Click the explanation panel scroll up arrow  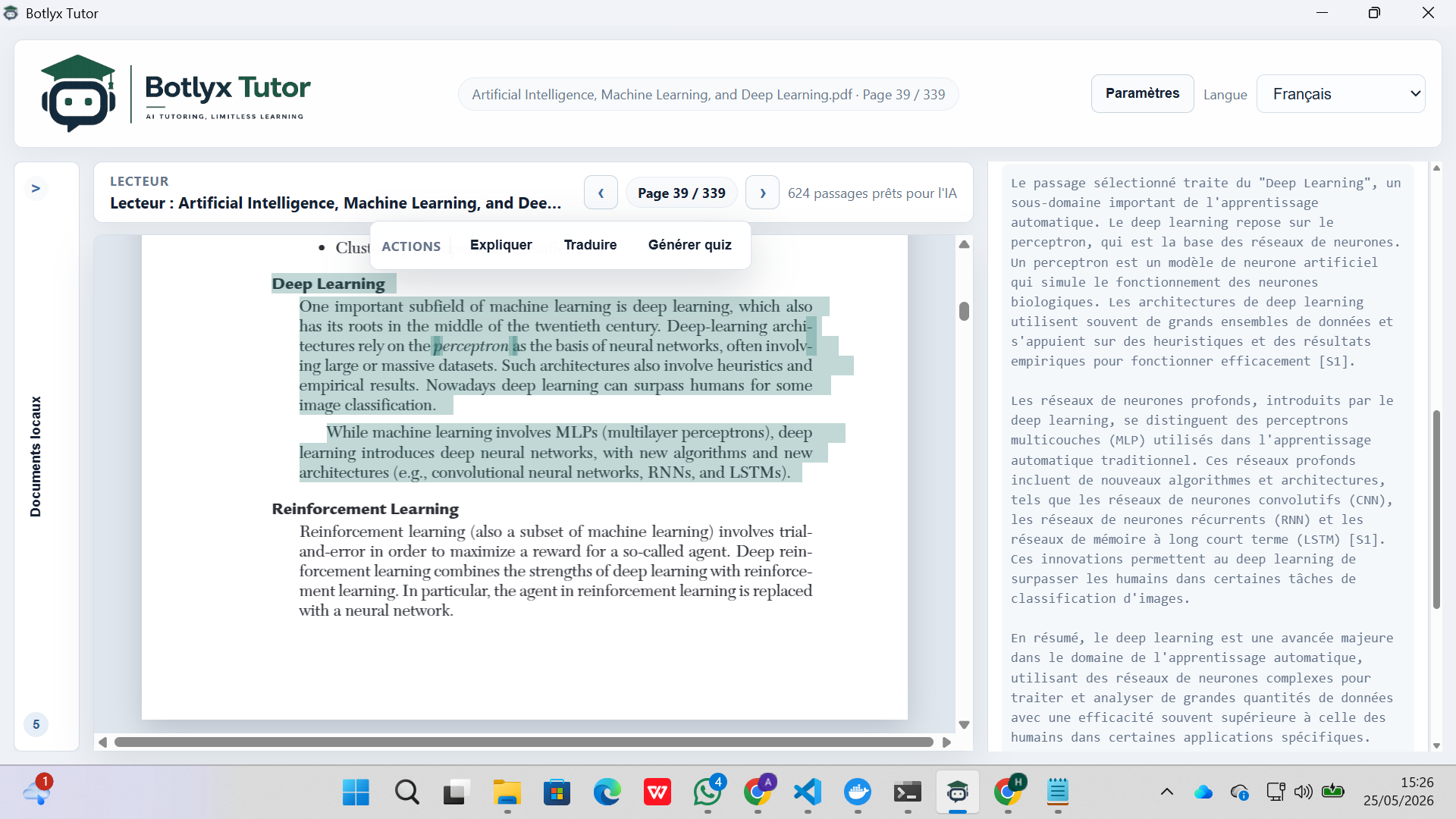pos(1436,168)
